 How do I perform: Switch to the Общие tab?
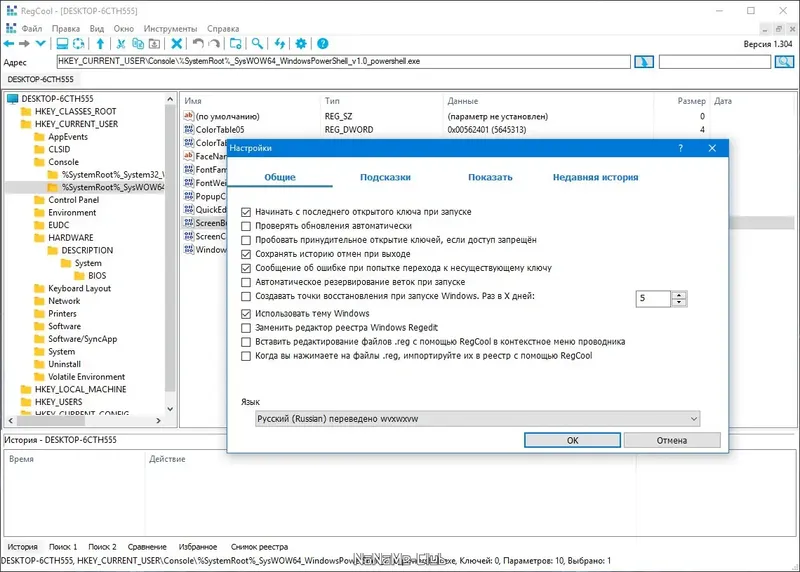pyautogui.click(x=280, y=177)
